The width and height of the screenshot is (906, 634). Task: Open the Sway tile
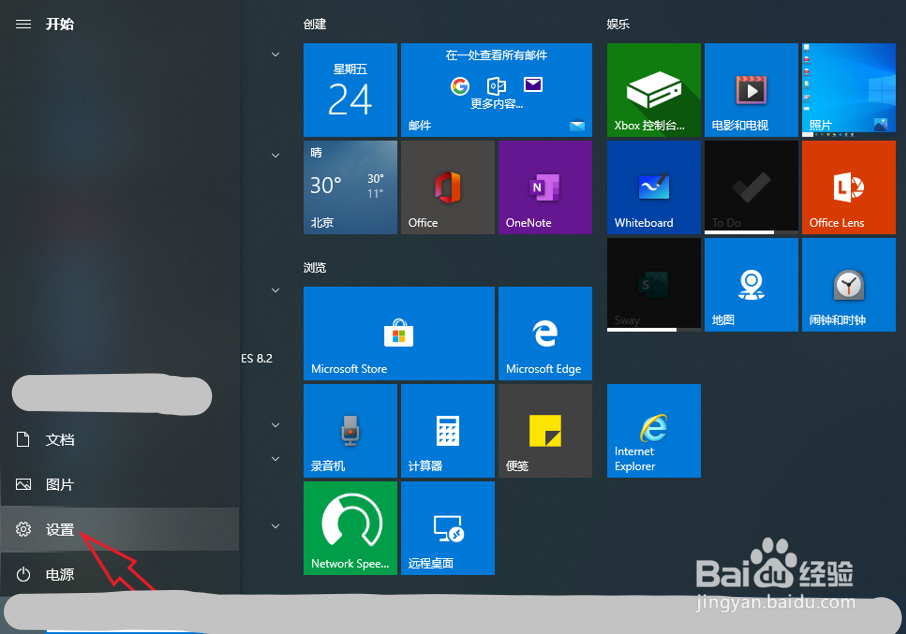653,284
